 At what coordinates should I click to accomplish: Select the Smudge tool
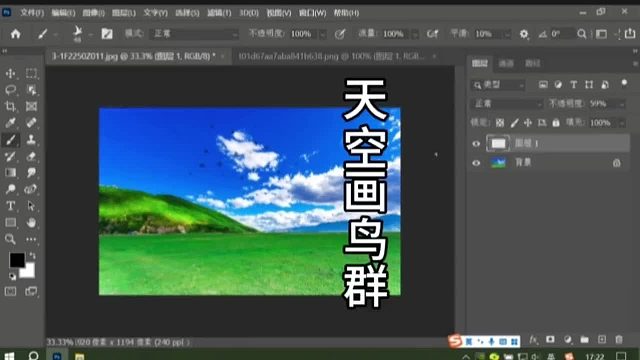(x=31, y=173)
